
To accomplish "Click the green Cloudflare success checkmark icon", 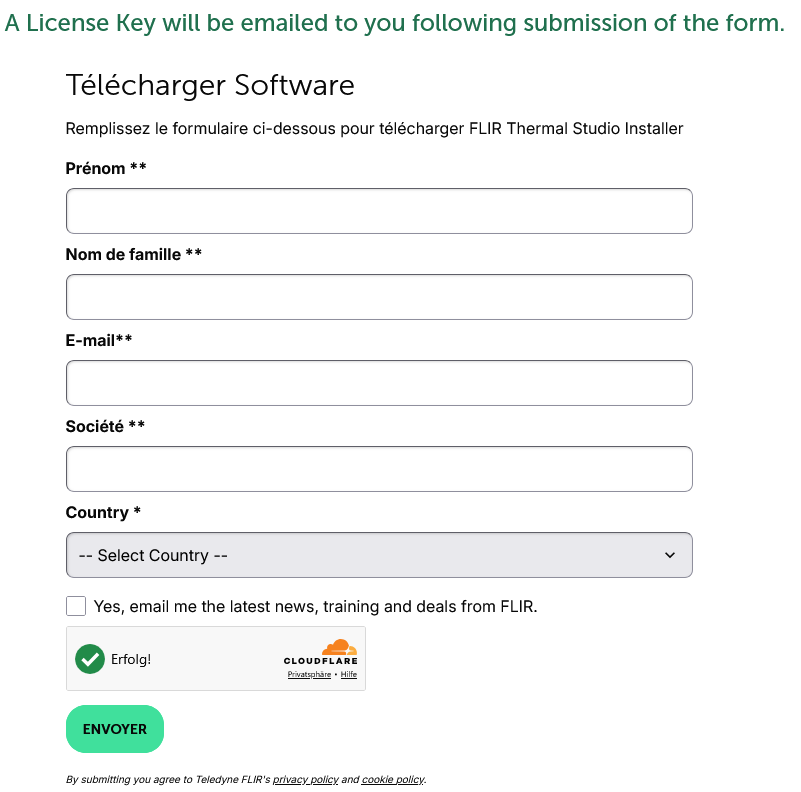I will coord(90,659).
